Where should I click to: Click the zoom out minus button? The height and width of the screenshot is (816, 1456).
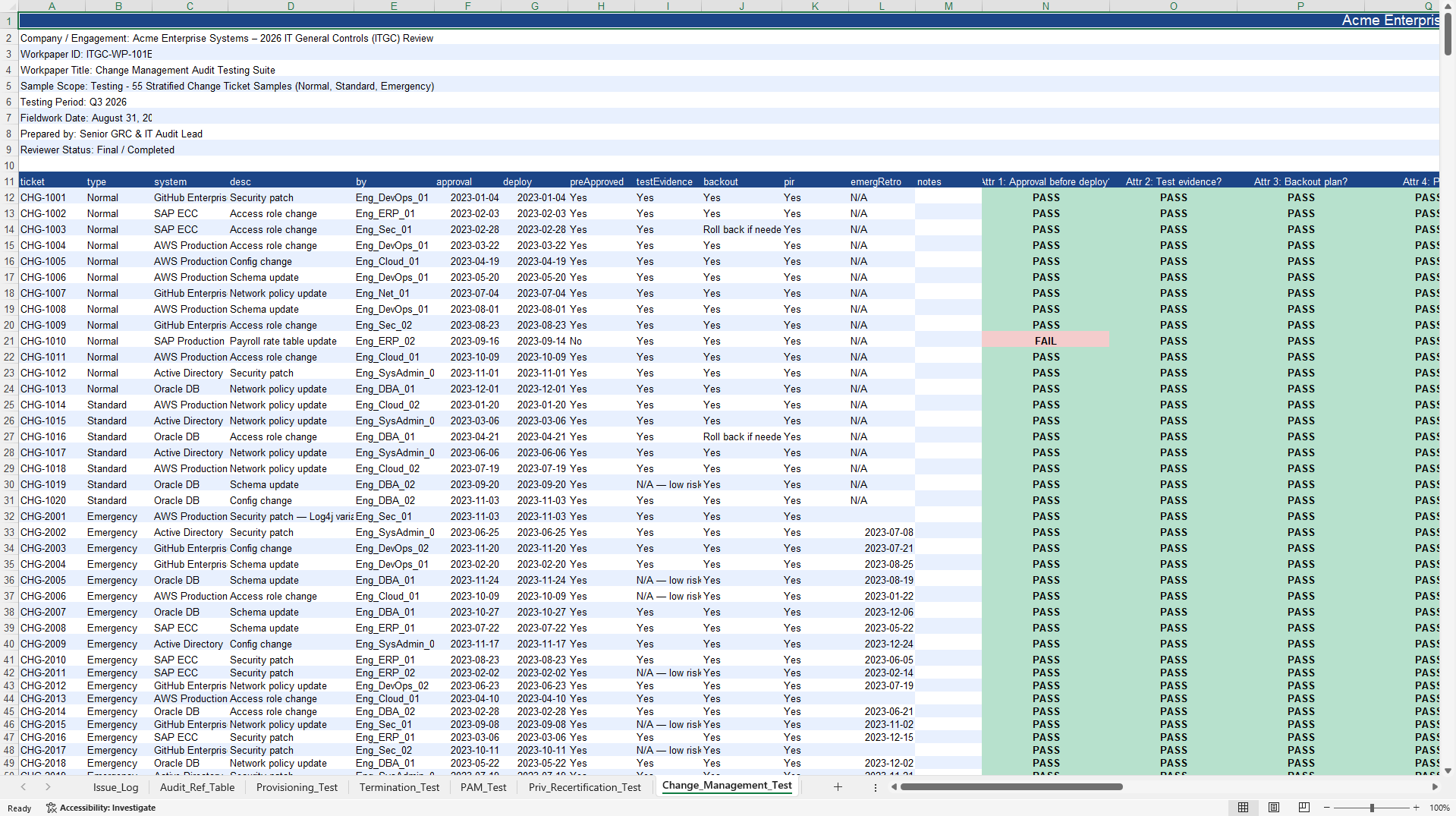[1327, 808]
